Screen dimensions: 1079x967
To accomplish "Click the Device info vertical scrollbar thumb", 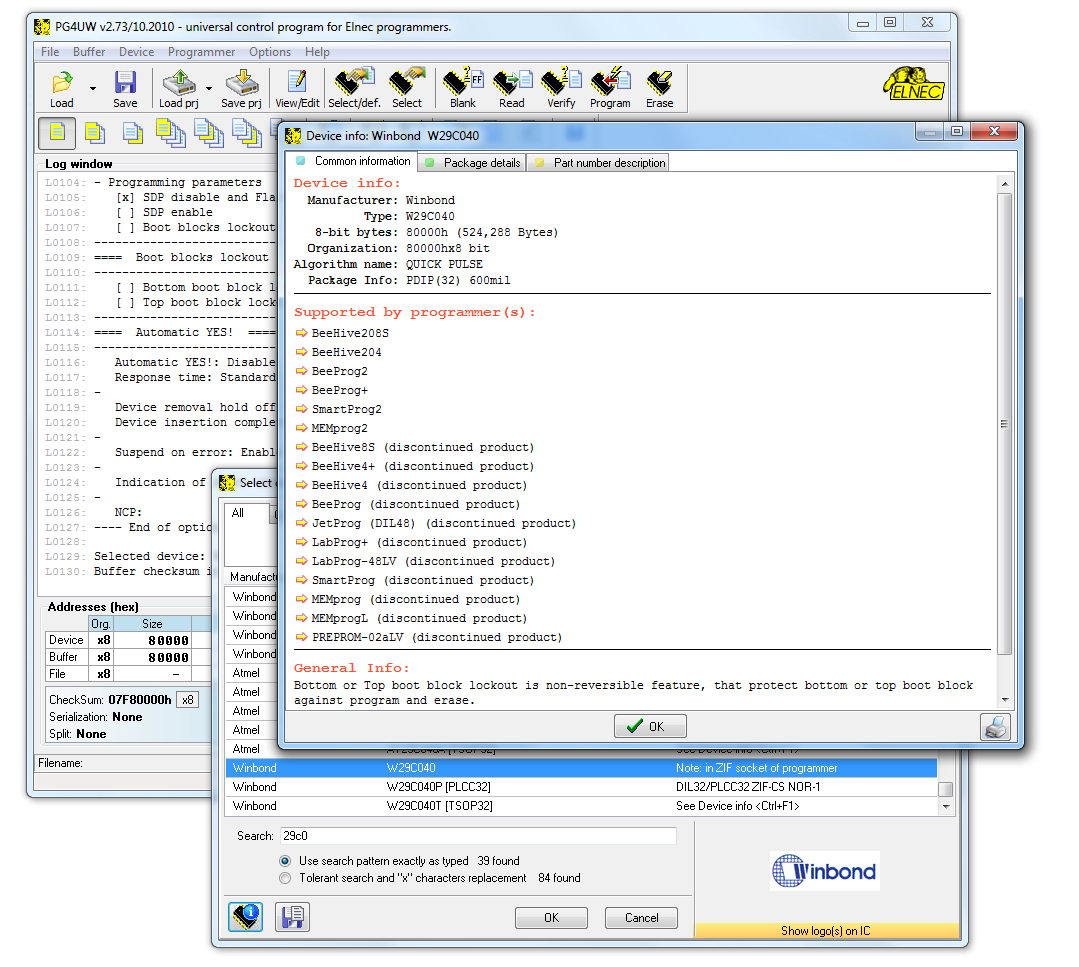I will click(1005, 423).
